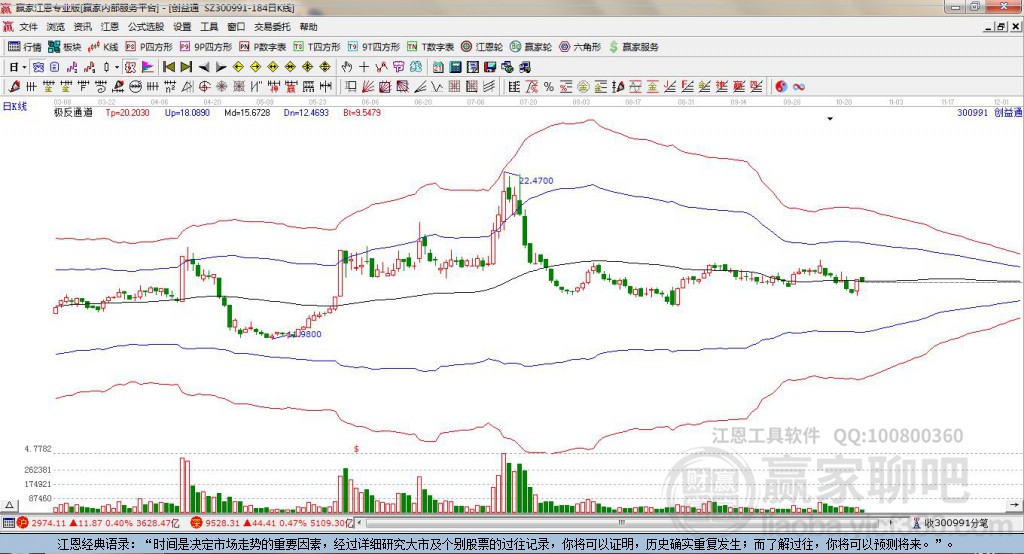Viewport: 1024px width, 554px height.
Task: Click the black right arrow icon
Action: point(221,67)
